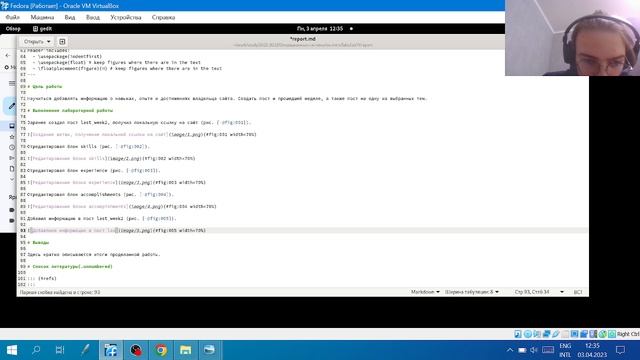The image size is (640, 360).
Task: Click the VirtualBox network status icon
Action: (547, 334)
